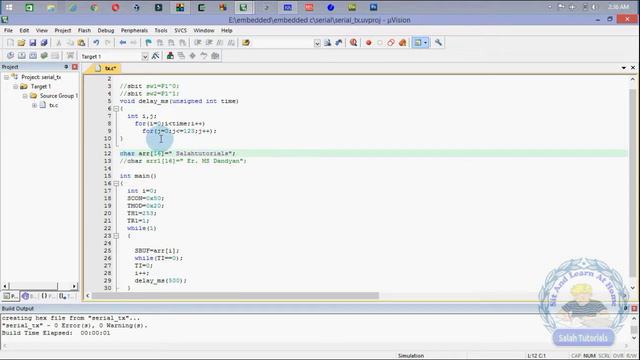Undo the last edit
The image size is (640, 360).
pos(96,43)
